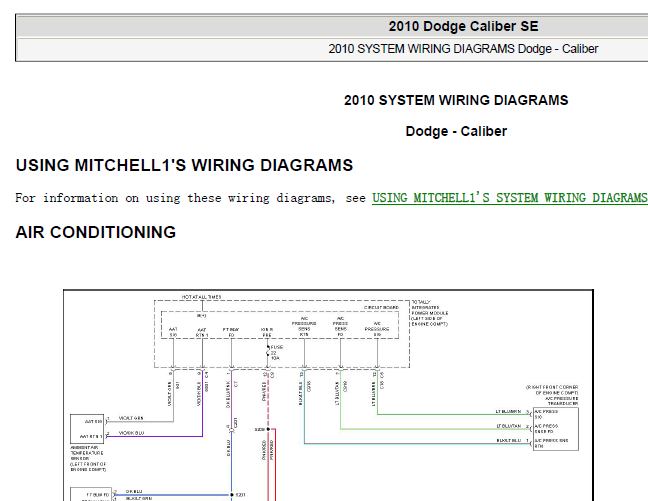This screenshot has height=501, width=648.
Task: Click the centered 'Dodge - Caliber' subtitle
Action: click(456, 131)
